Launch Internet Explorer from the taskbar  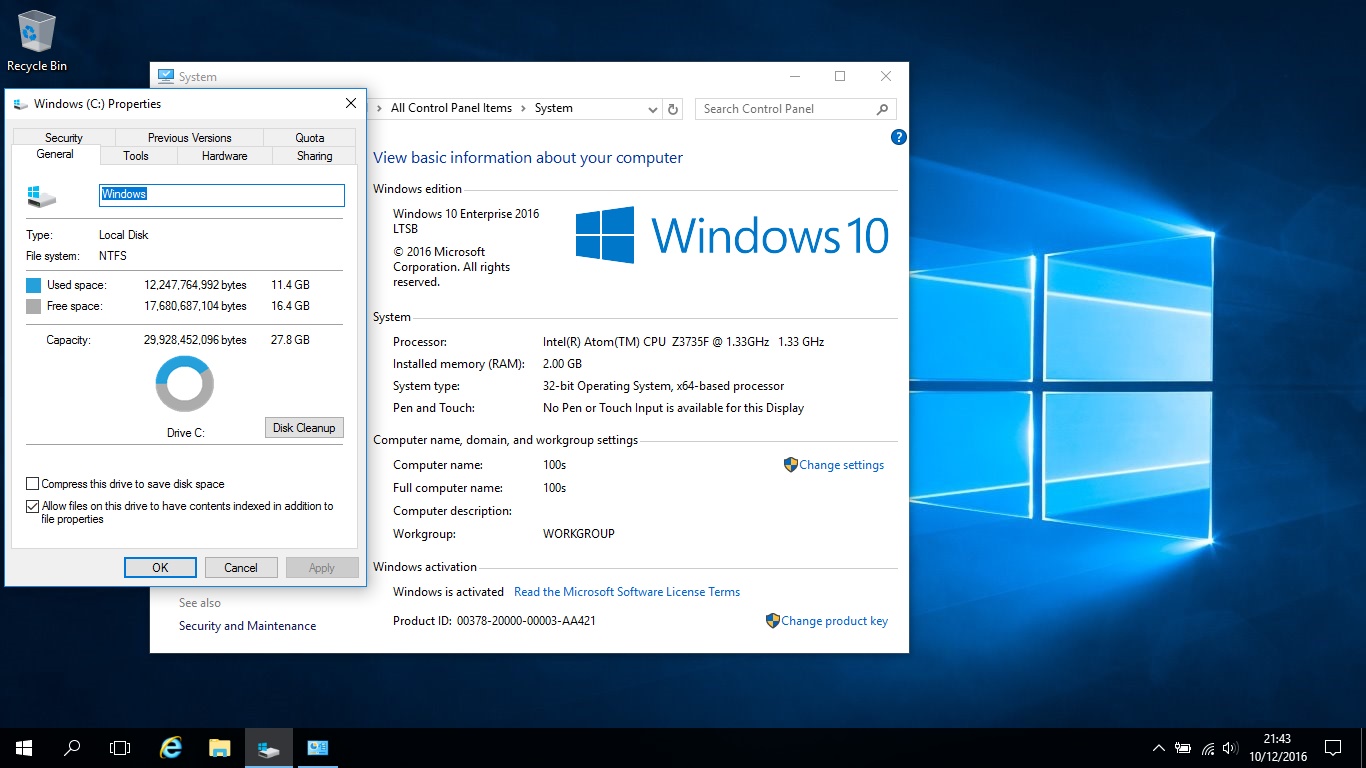click(x=172, y=748)
